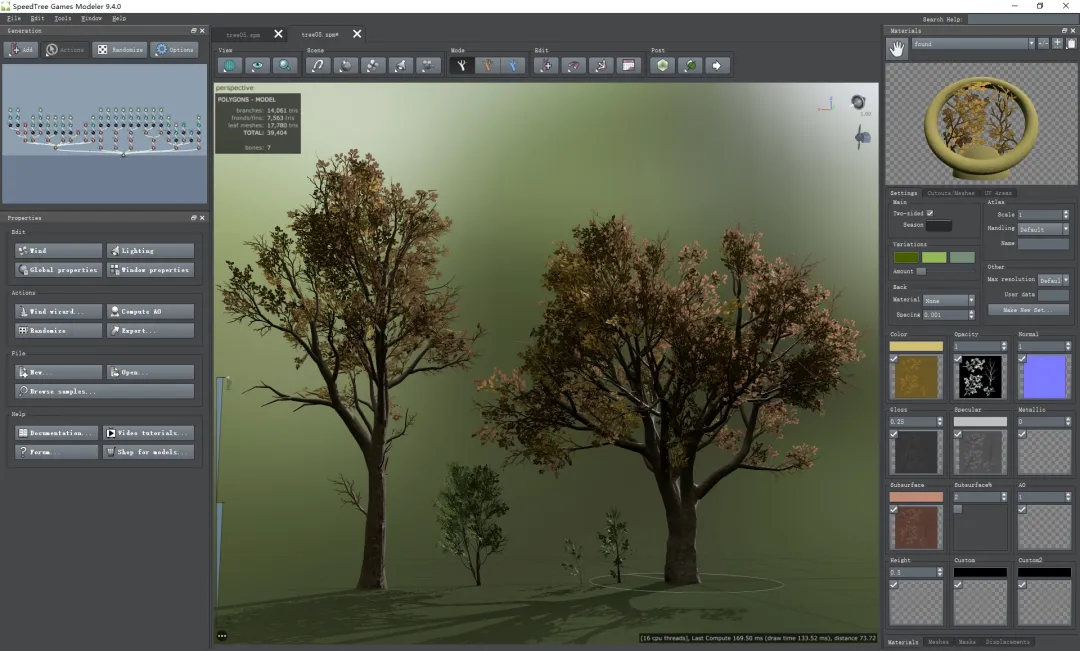
Task: Open the Back Material dropdown
Action: [x=949, y=300]
